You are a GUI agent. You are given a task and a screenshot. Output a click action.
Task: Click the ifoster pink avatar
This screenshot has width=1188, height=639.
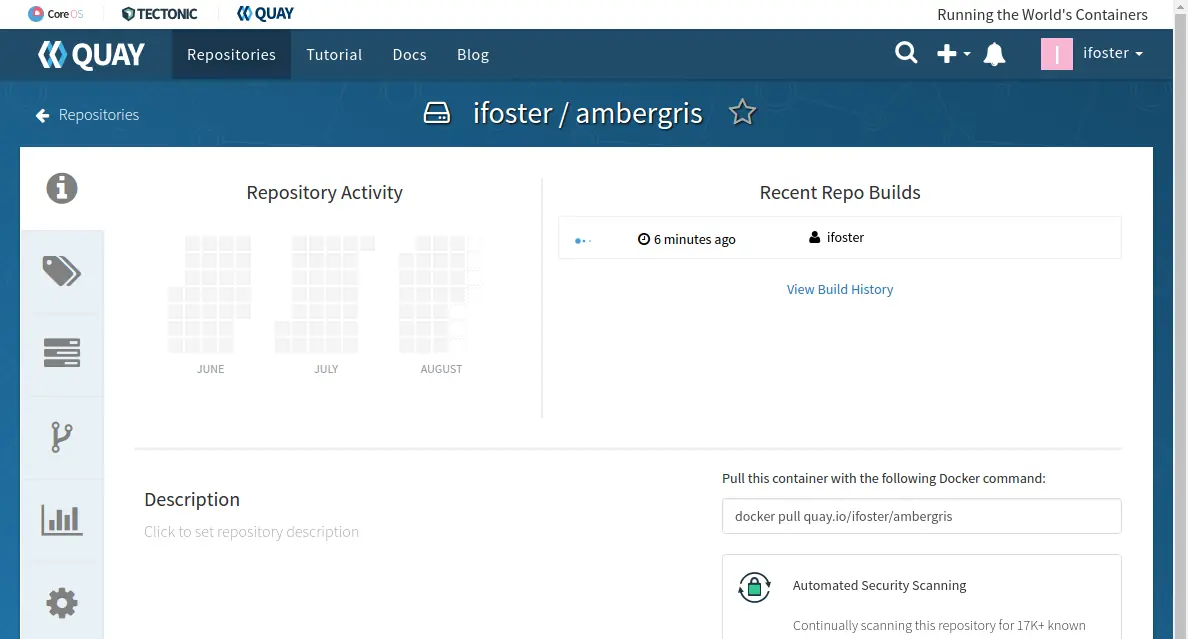1057,54
